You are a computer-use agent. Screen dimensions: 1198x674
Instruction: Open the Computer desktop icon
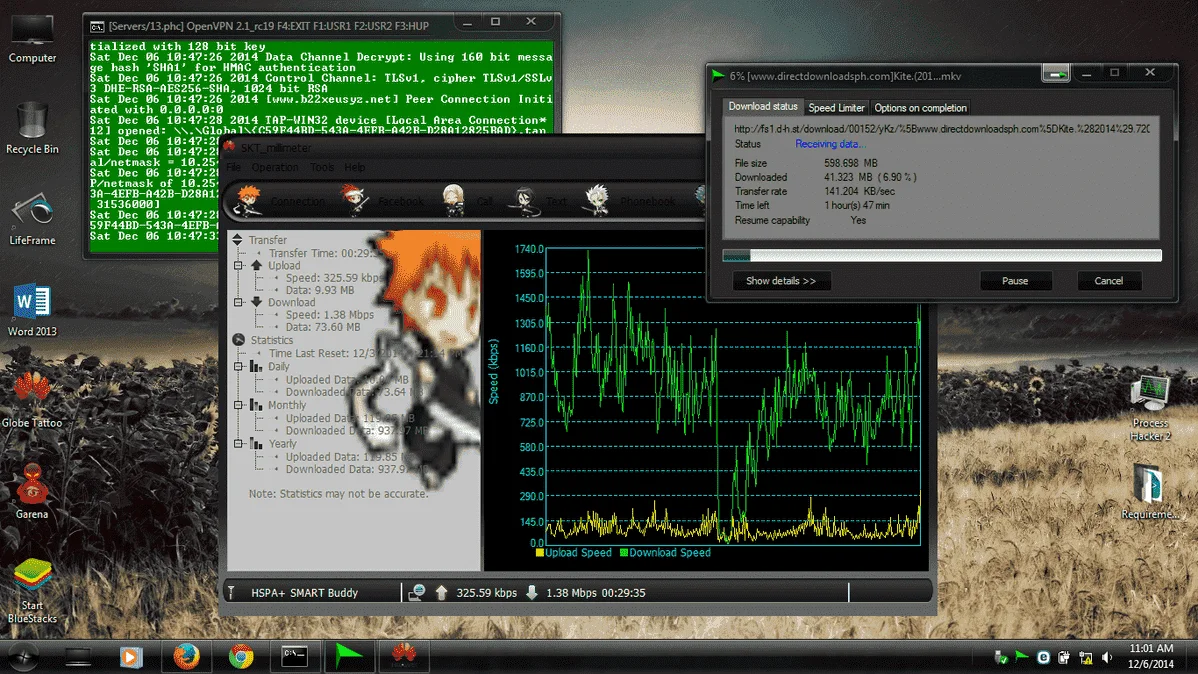32,37
